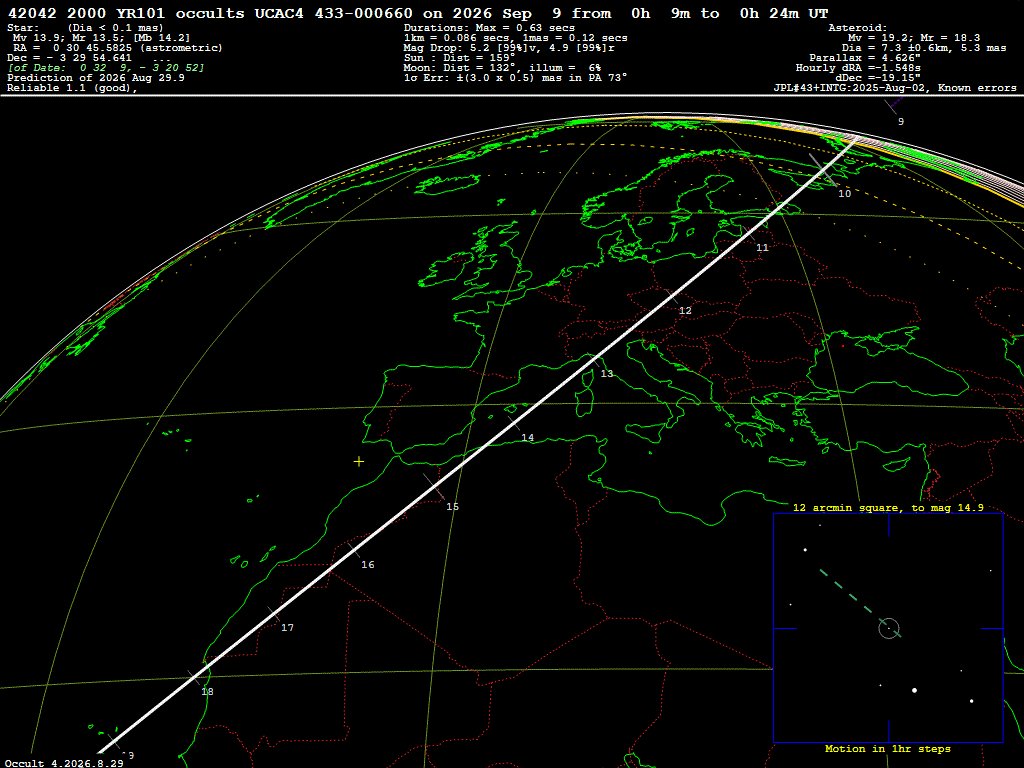
Task: Select the minute 12 label on the track
Action: 685,310
